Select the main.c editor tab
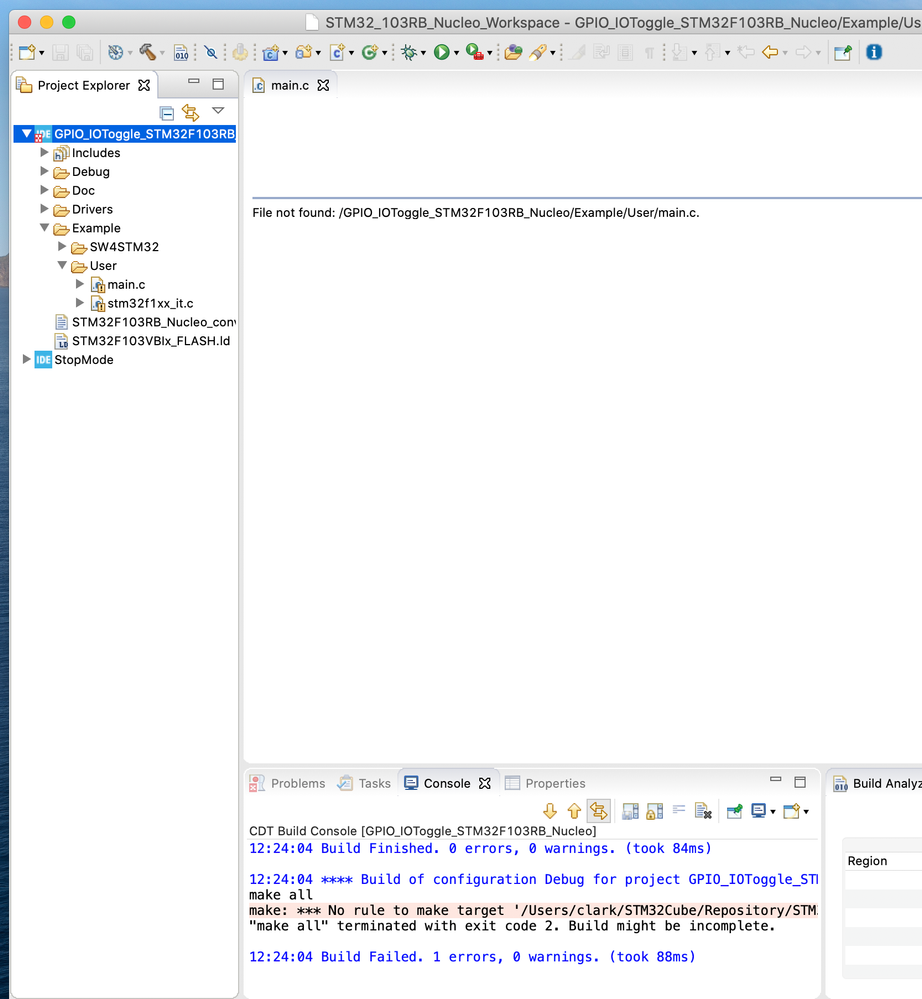Screen dimensions: 922x999 coord(290,85)
